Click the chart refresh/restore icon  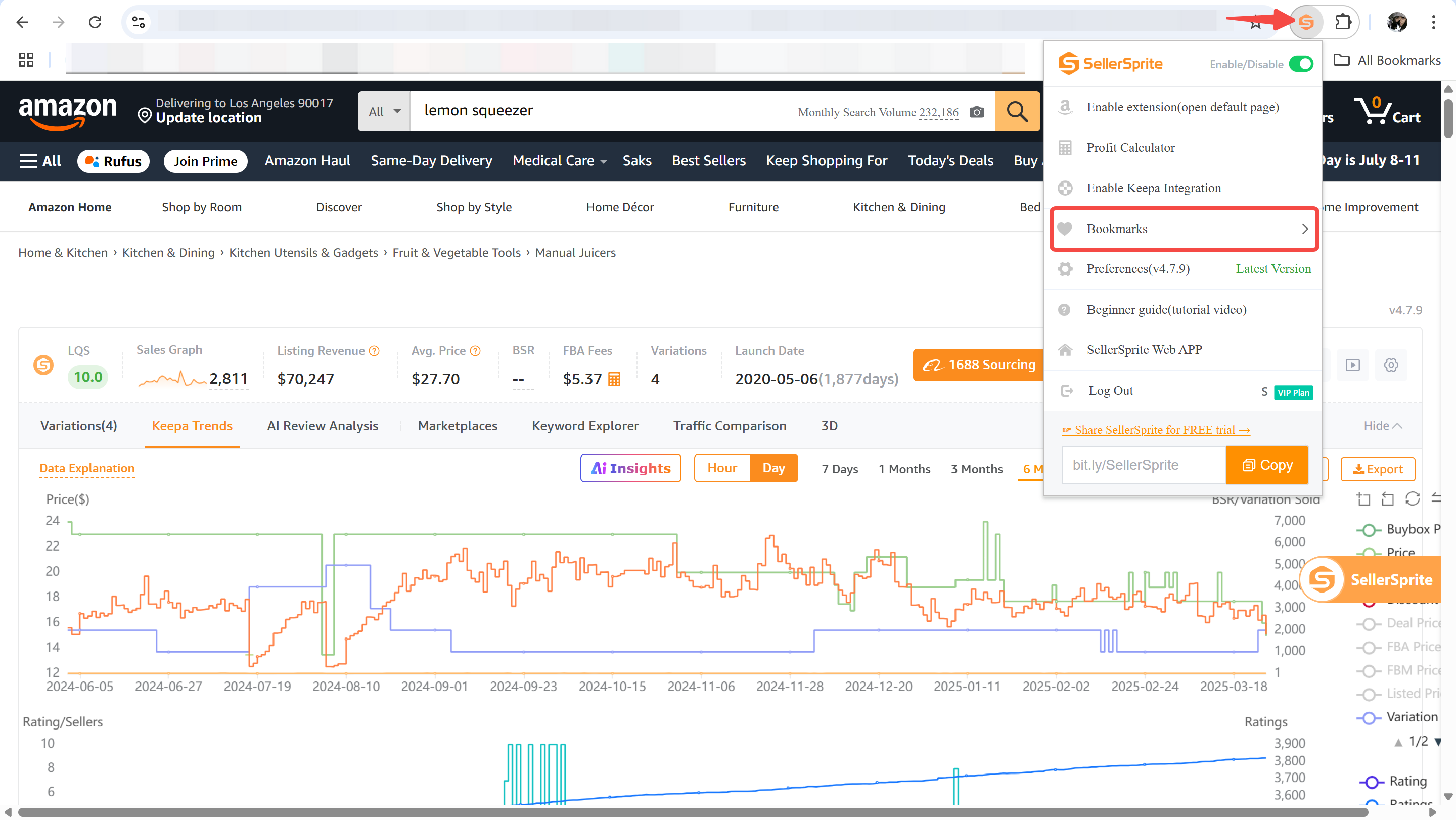click(1412, 498)
